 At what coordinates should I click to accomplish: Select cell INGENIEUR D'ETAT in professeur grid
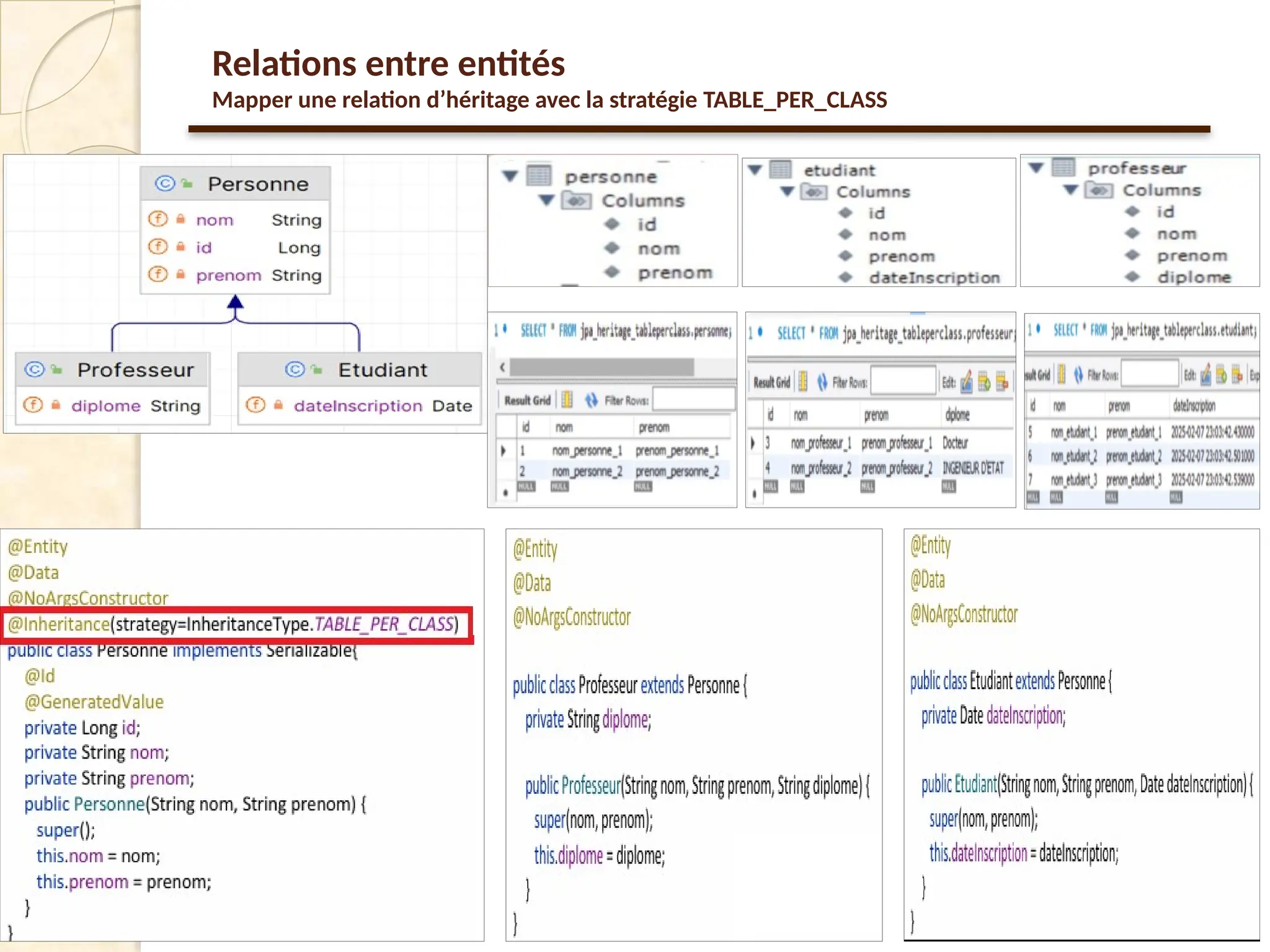click(x=973, y=469)
